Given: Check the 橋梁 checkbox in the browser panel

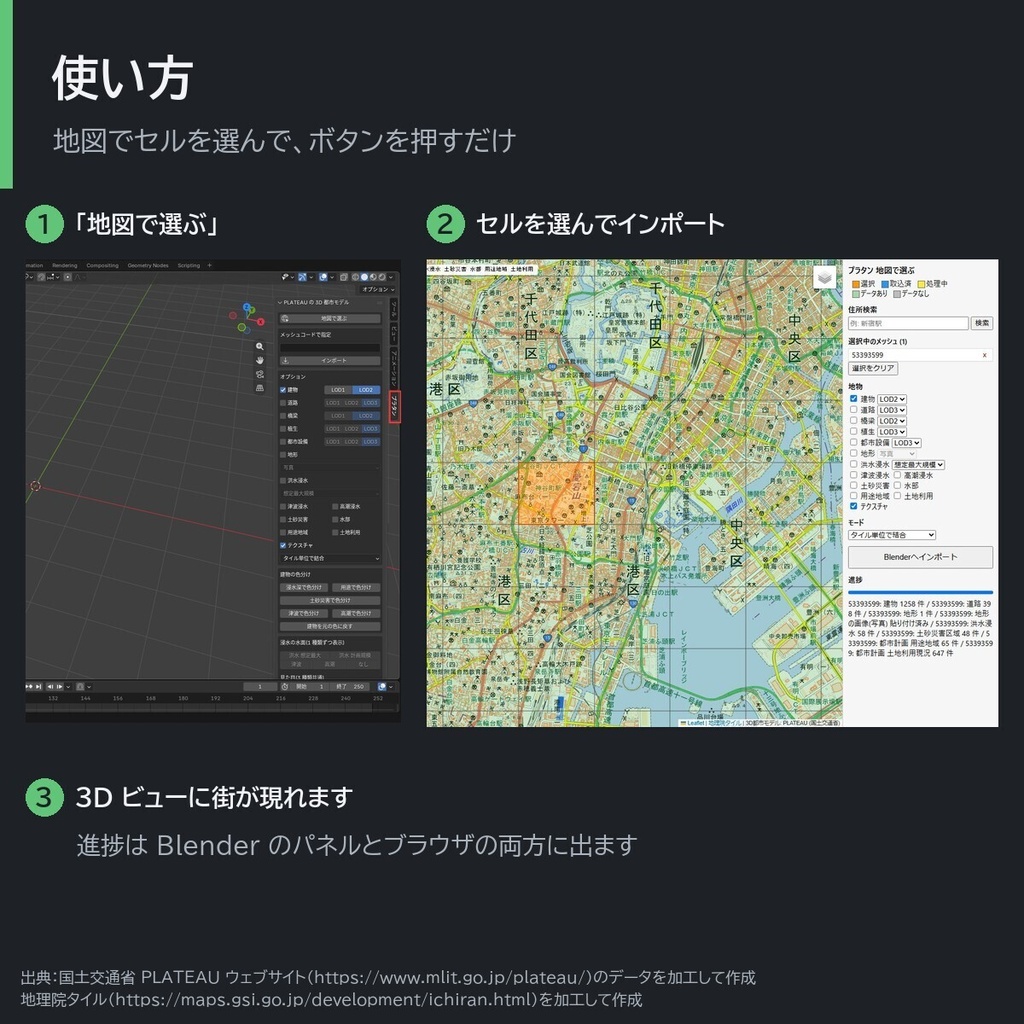Looking at the screenshot, I should [x=853, y=421].
